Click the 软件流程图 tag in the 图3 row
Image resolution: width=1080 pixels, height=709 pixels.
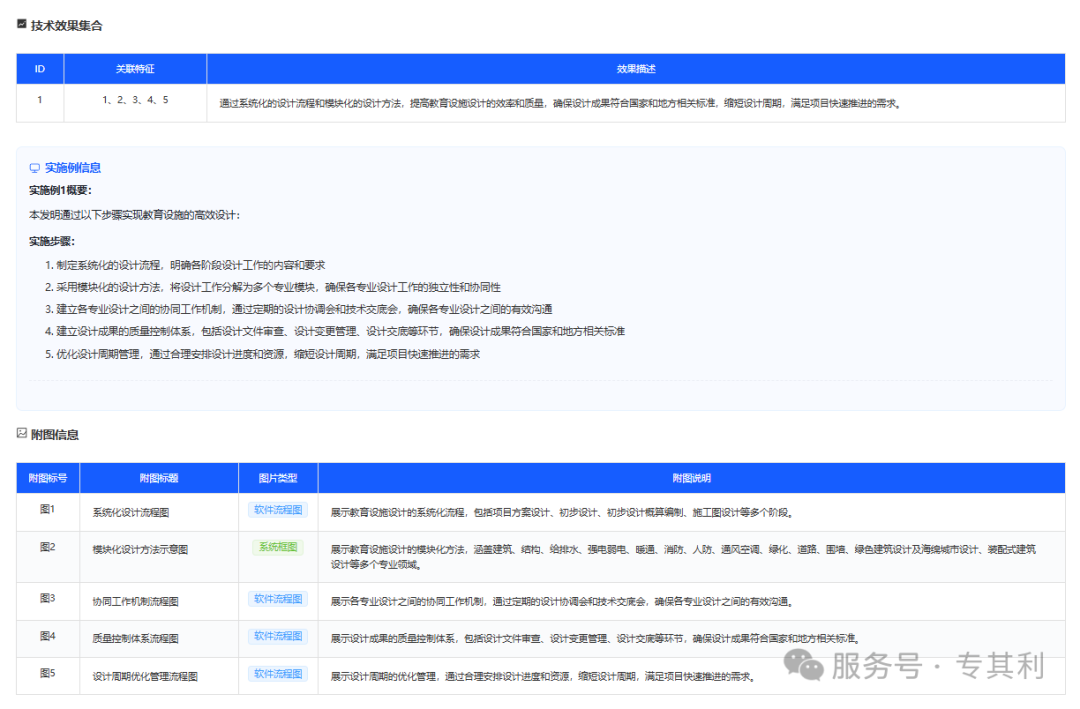click(278, 599)
